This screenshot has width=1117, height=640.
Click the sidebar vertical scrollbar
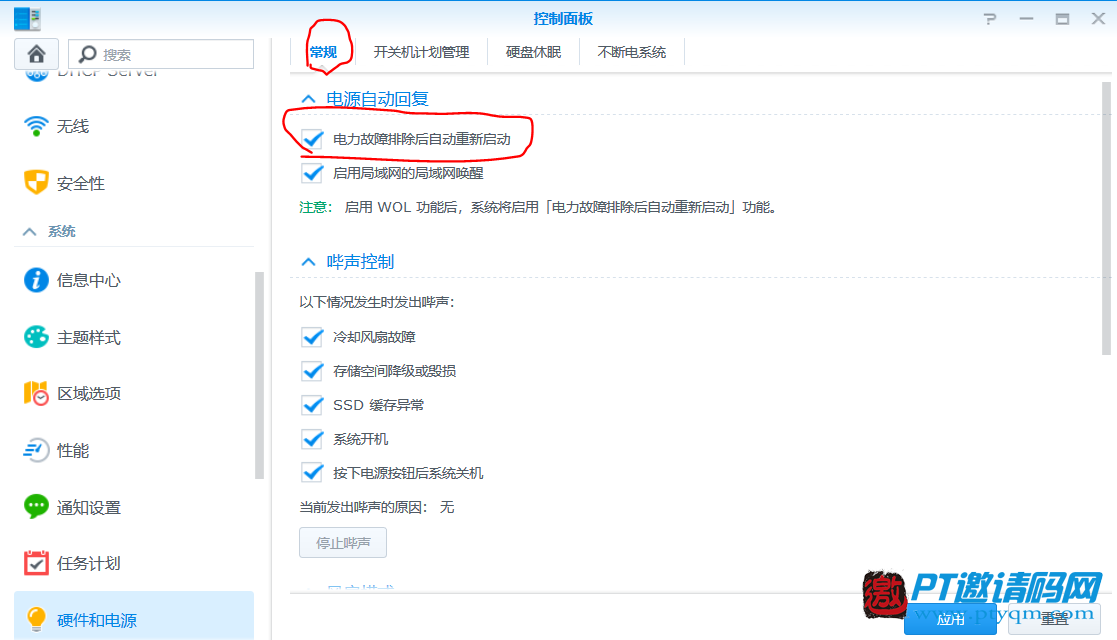click(259, 376)
